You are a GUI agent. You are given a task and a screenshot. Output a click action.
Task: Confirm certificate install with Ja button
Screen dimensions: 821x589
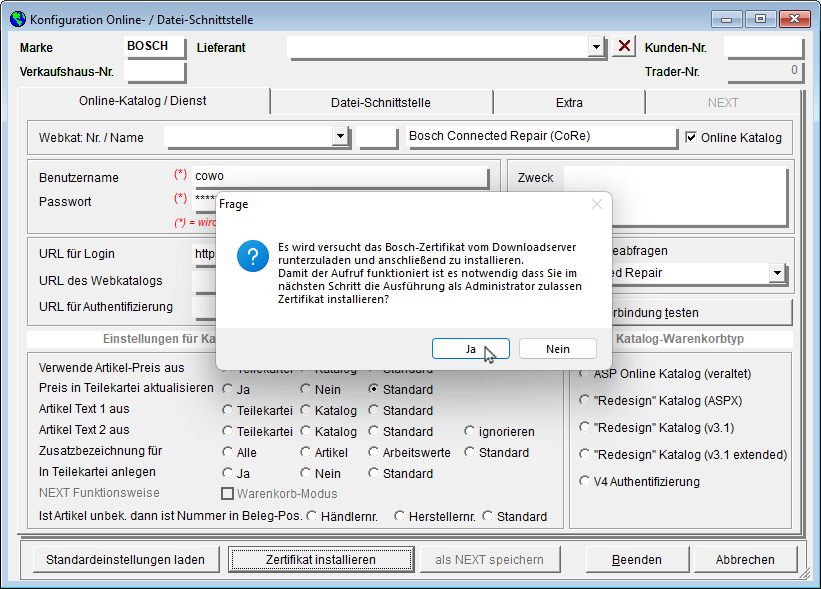pyautogui.click(x=471, y=349)
